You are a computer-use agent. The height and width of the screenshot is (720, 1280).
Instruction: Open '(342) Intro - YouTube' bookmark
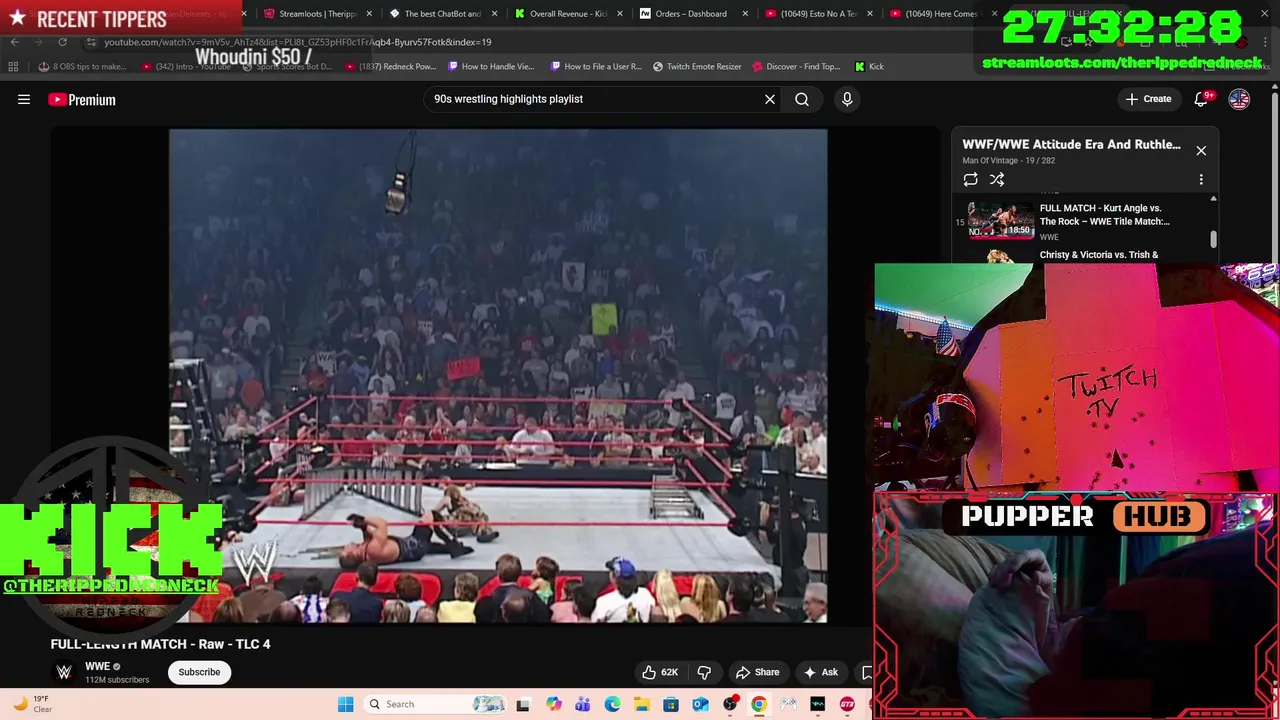(x=187, y=67)
